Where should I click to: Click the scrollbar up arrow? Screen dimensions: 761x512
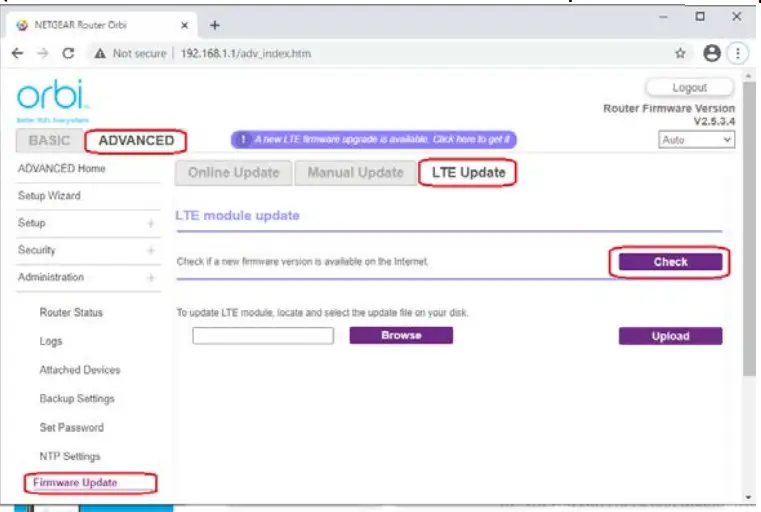[749, 76]
